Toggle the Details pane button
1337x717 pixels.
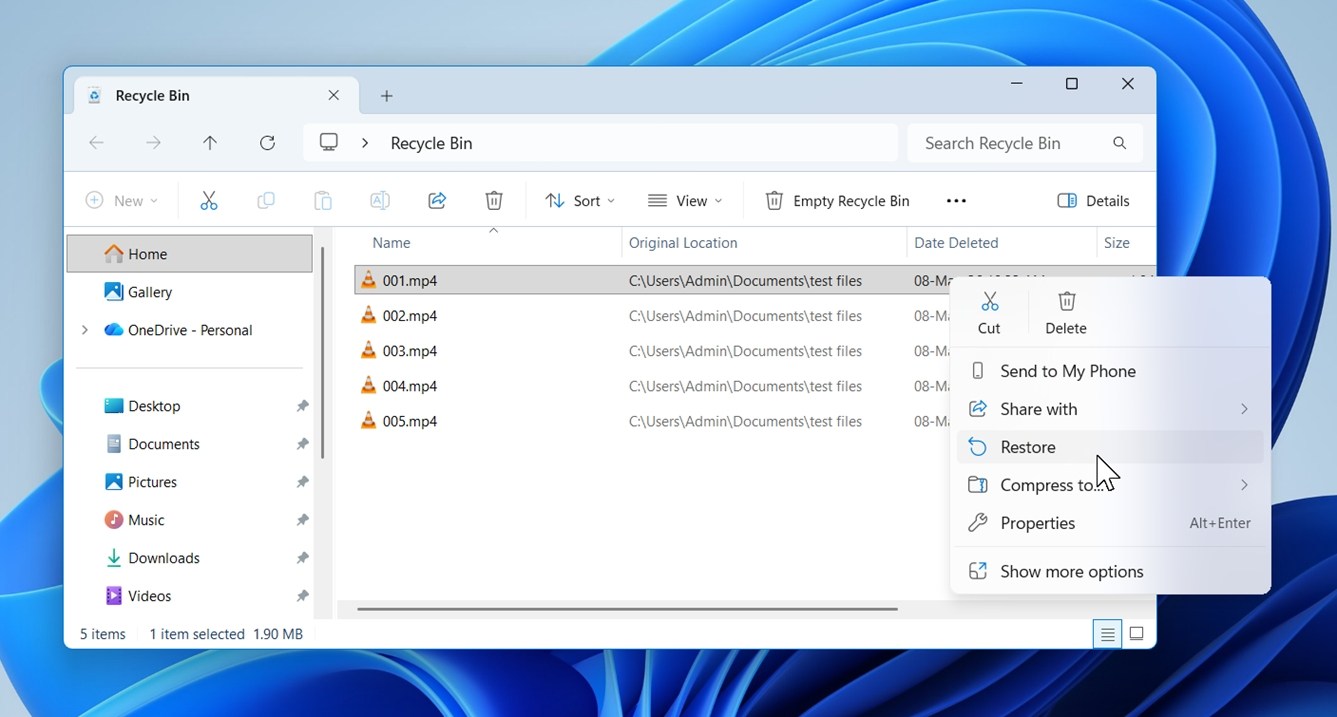(x=1094, y=201)
